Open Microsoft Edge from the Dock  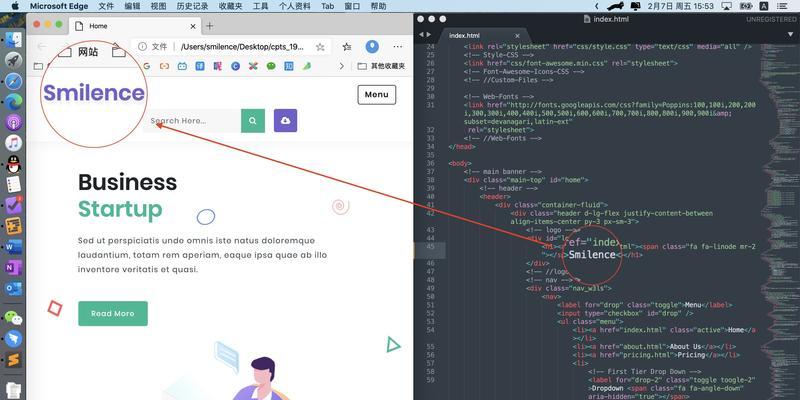click(x=13, y=102)
